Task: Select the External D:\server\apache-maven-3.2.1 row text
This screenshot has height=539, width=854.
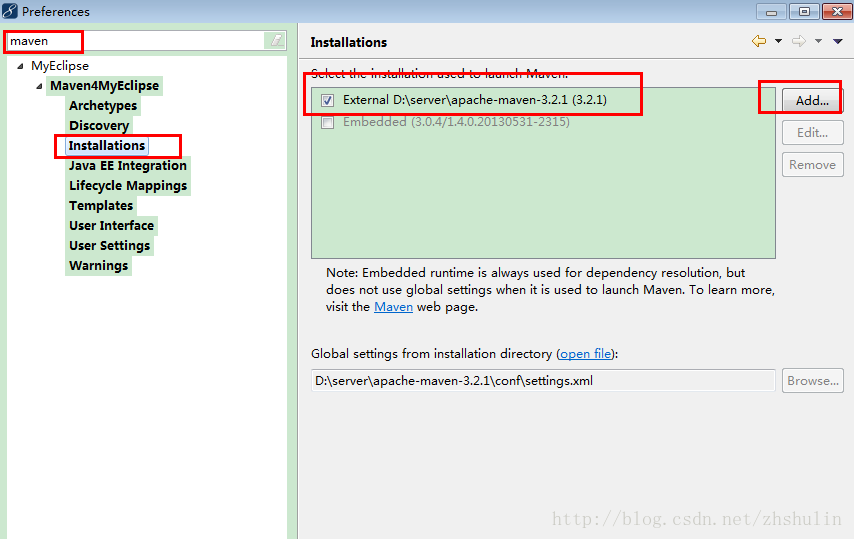Action: tap(474, 100)
